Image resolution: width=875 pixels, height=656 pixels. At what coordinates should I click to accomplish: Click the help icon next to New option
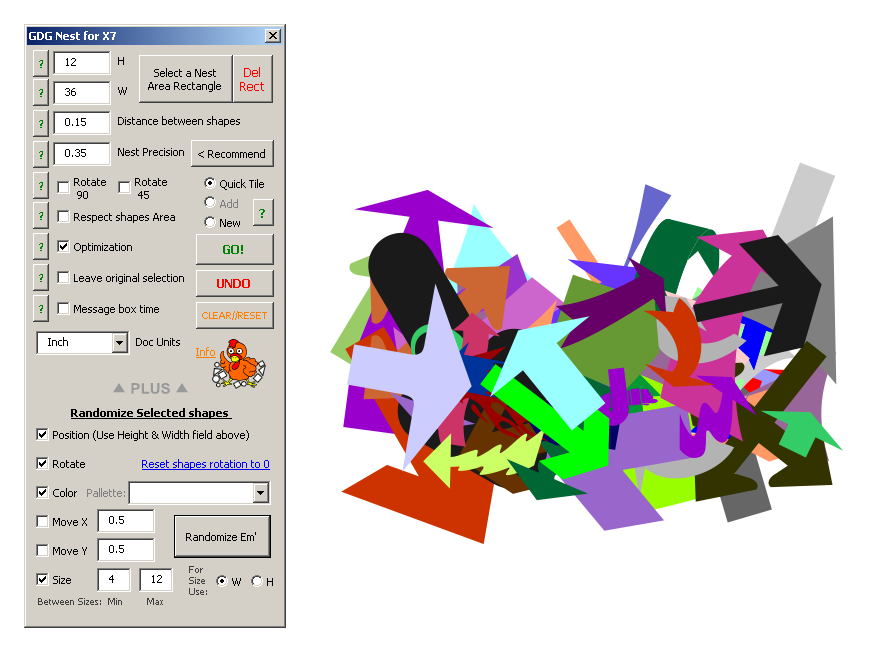262,213
